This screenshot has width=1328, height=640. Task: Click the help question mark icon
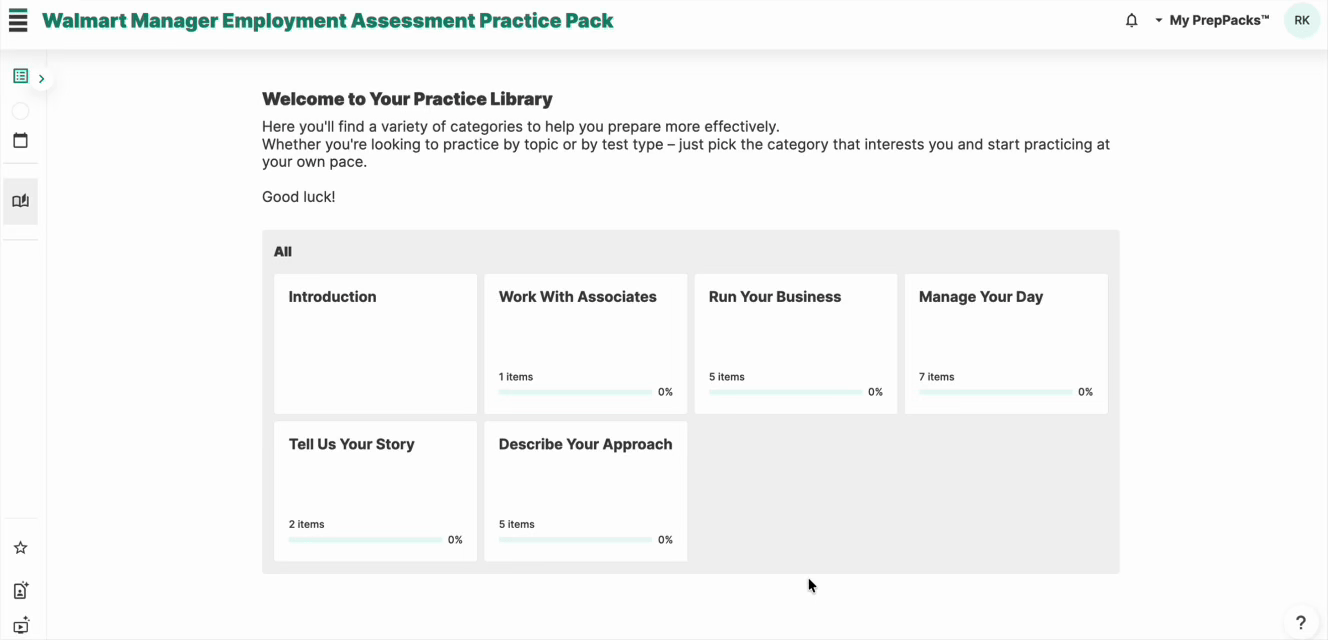[x=1301, y=622]
